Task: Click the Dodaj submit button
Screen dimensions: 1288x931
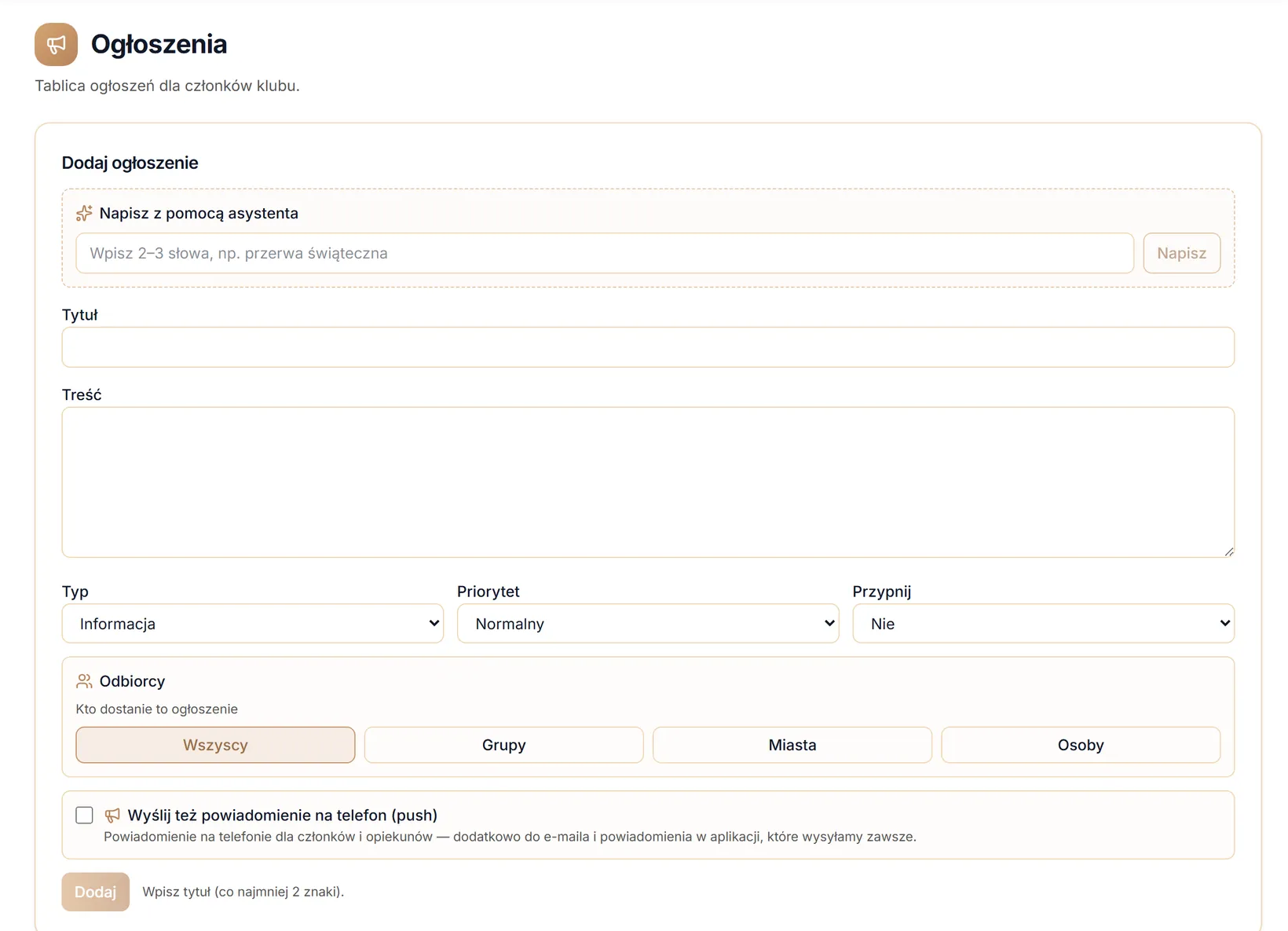Action: coord(96,892)
